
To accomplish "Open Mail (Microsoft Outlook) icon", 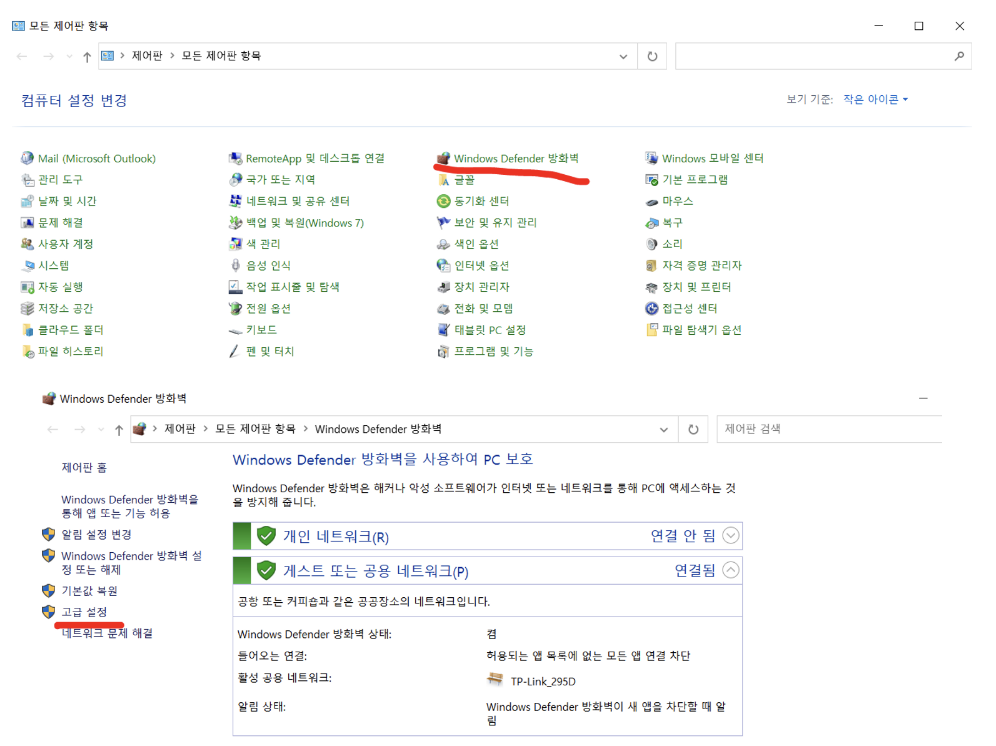I will click(x=88, y=158).
